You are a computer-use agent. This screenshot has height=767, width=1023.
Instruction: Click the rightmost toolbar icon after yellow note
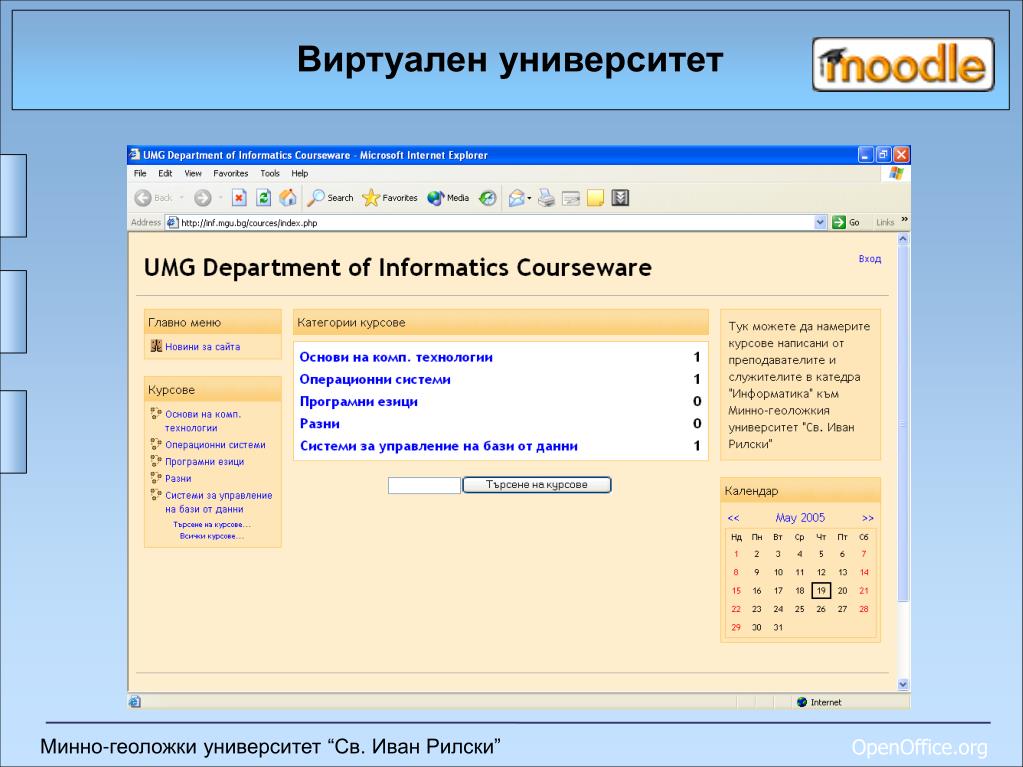[x=620, y=198]
